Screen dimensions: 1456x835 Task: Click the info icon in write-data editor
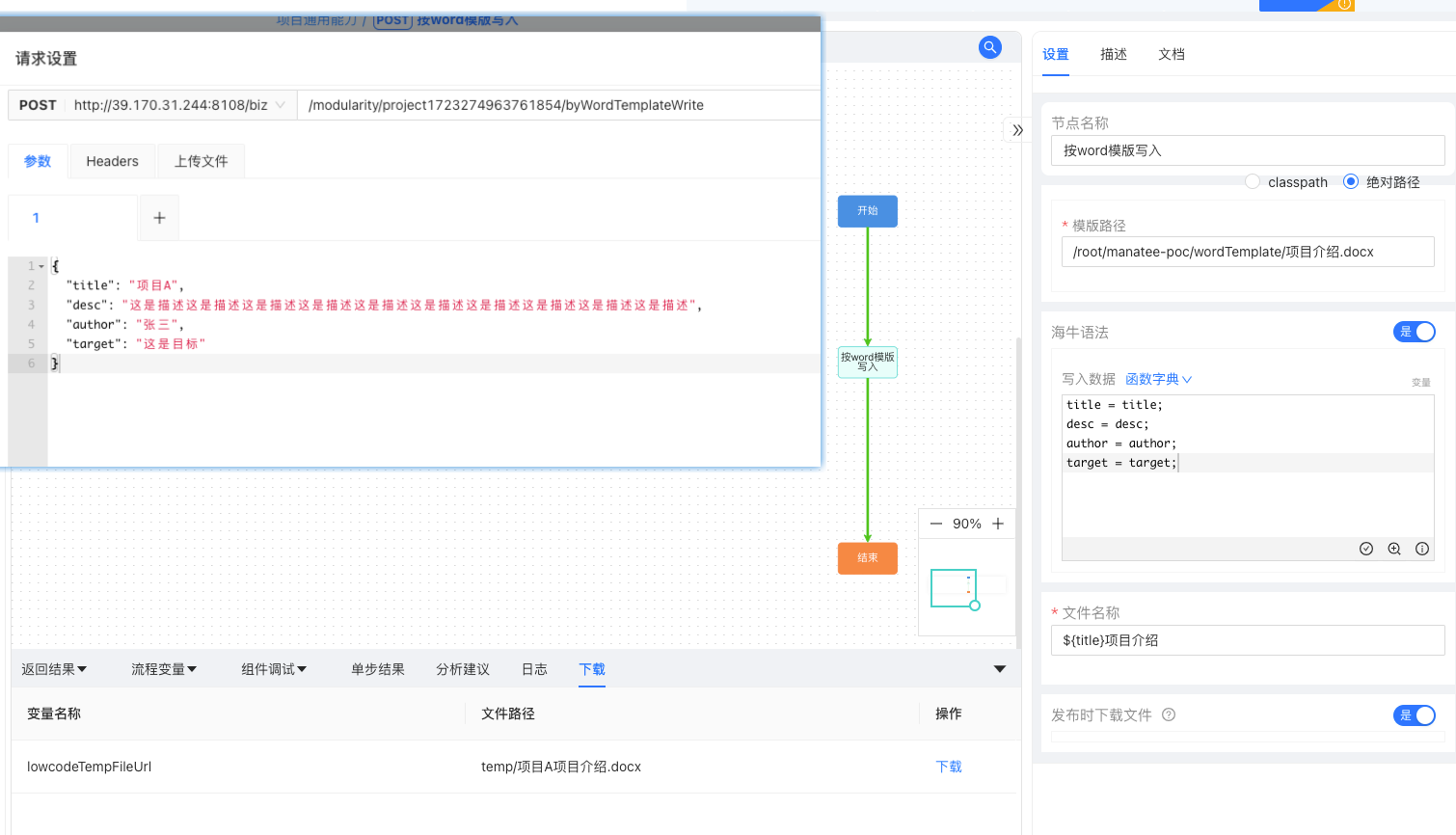pos(1422,549)
